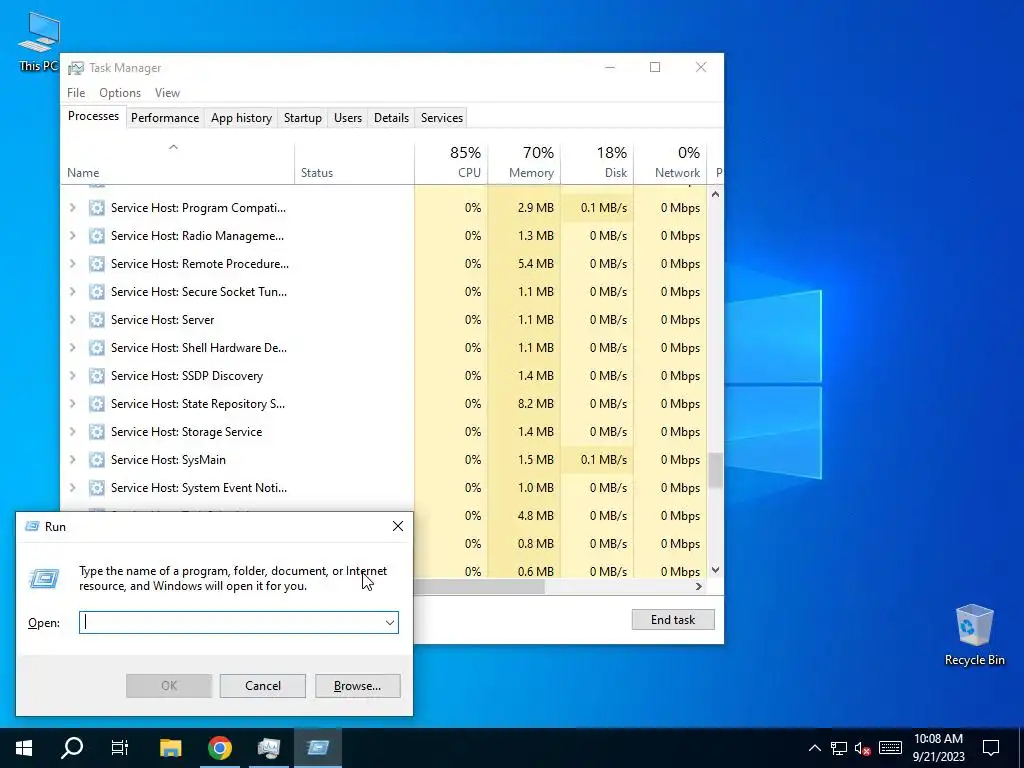Screen dimensions: 1024x768
Task: Sort processes by CPU column
Action: [x=451, y=163]
